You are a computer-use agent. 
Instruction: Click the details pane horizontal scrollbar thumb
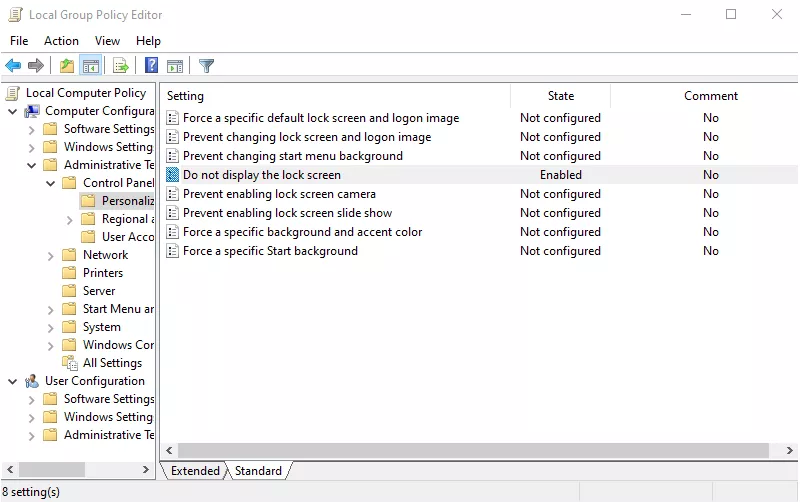point(473,450)
